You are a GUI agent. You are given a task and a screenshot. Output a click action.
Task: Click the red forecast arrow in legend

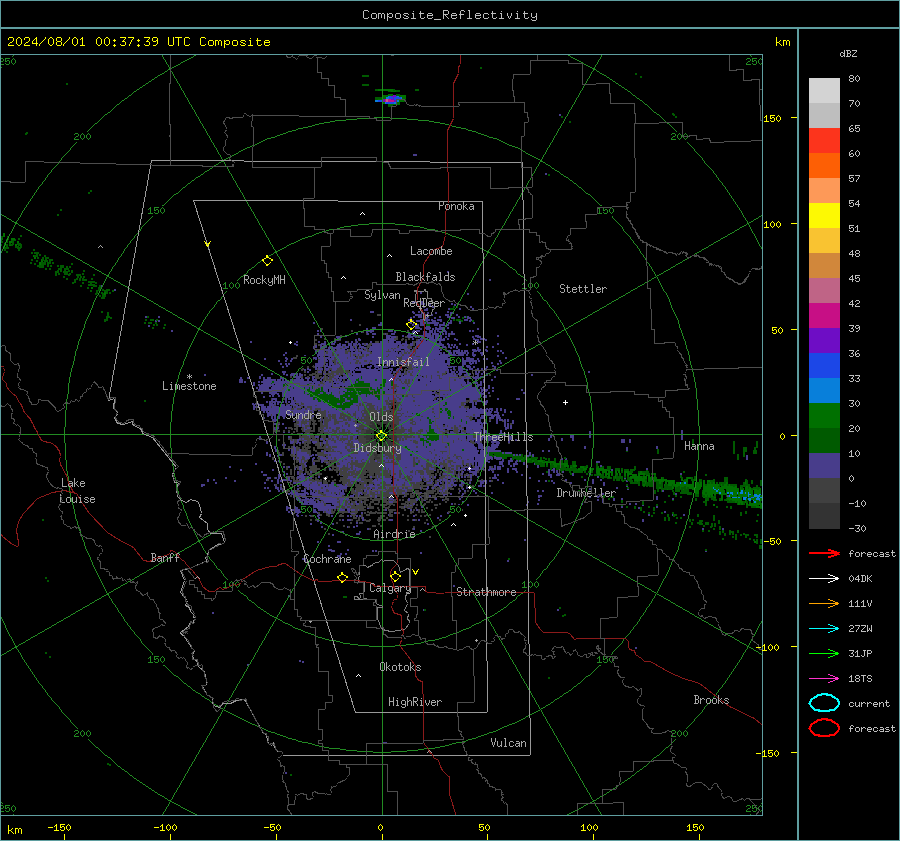[824, 553]
